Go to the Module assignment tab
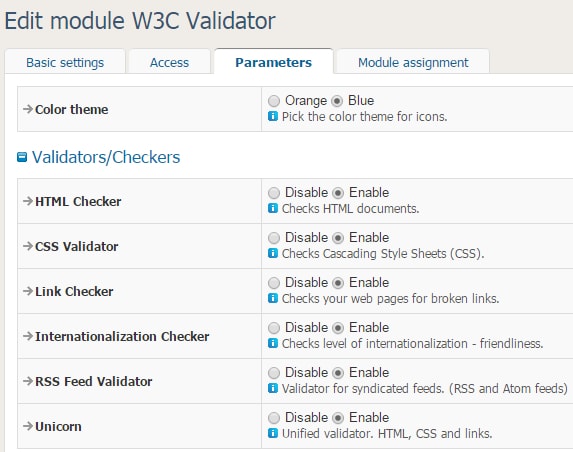Viewport: 573px width, 452px height. pyautogui.click(x=413, y=62)
